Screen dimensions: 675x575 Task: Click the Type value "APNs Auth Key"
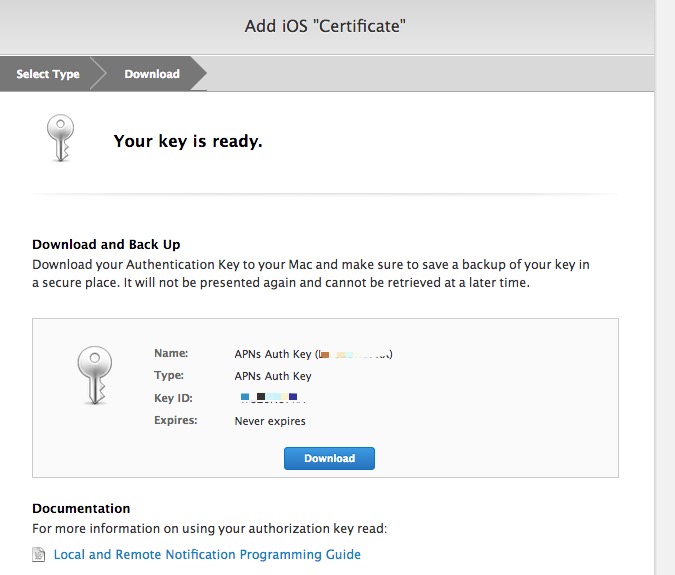[273, 376]
